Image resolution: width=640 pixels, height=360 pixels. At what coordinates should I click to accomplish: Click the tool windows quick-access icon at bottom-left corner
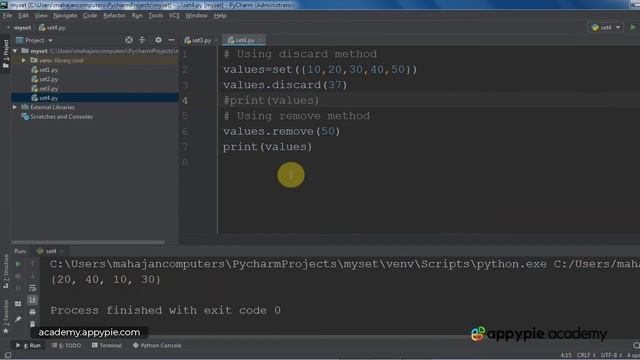(7, 356)
